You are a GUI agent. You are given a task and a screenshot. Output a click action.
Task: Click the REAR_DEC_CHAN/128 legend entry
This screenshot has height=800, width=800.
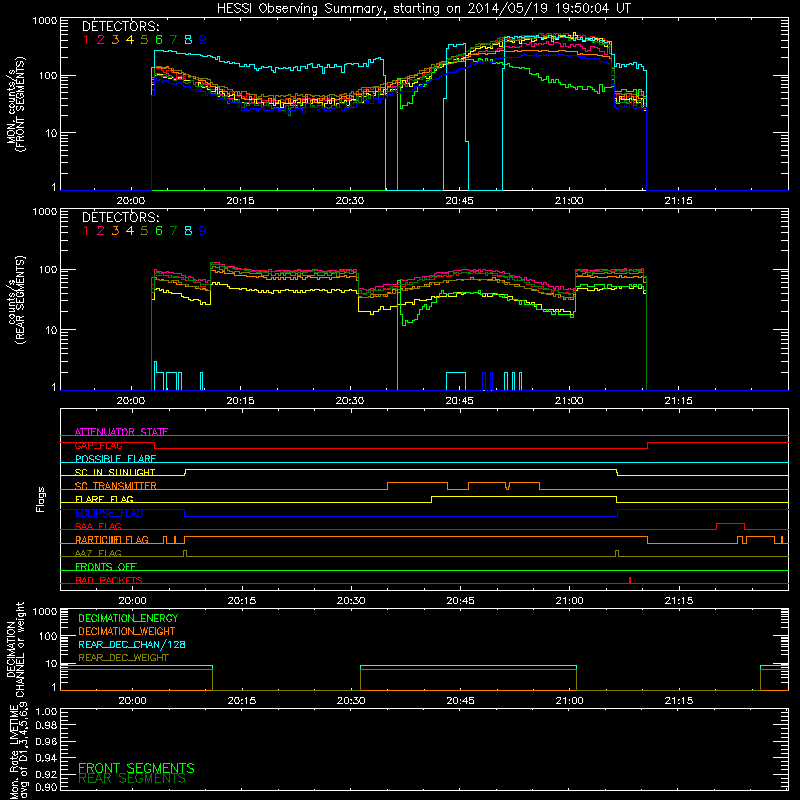pos(132,645)
